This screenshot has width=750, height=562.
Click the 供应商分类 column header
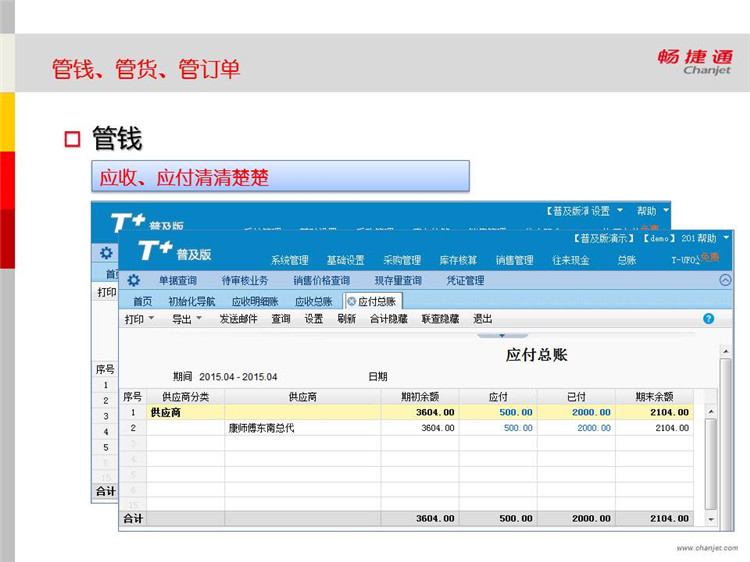185,397
